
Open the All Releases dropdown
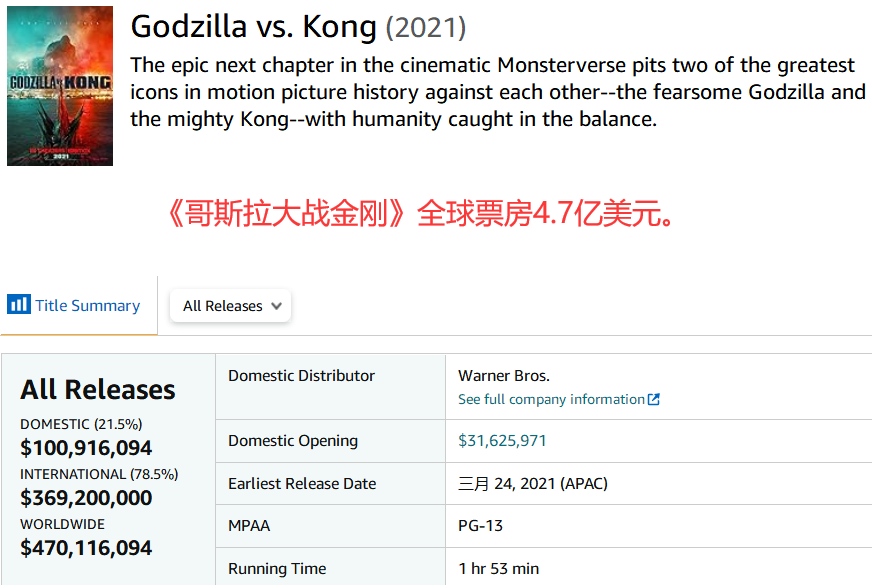tap(230, 305)
